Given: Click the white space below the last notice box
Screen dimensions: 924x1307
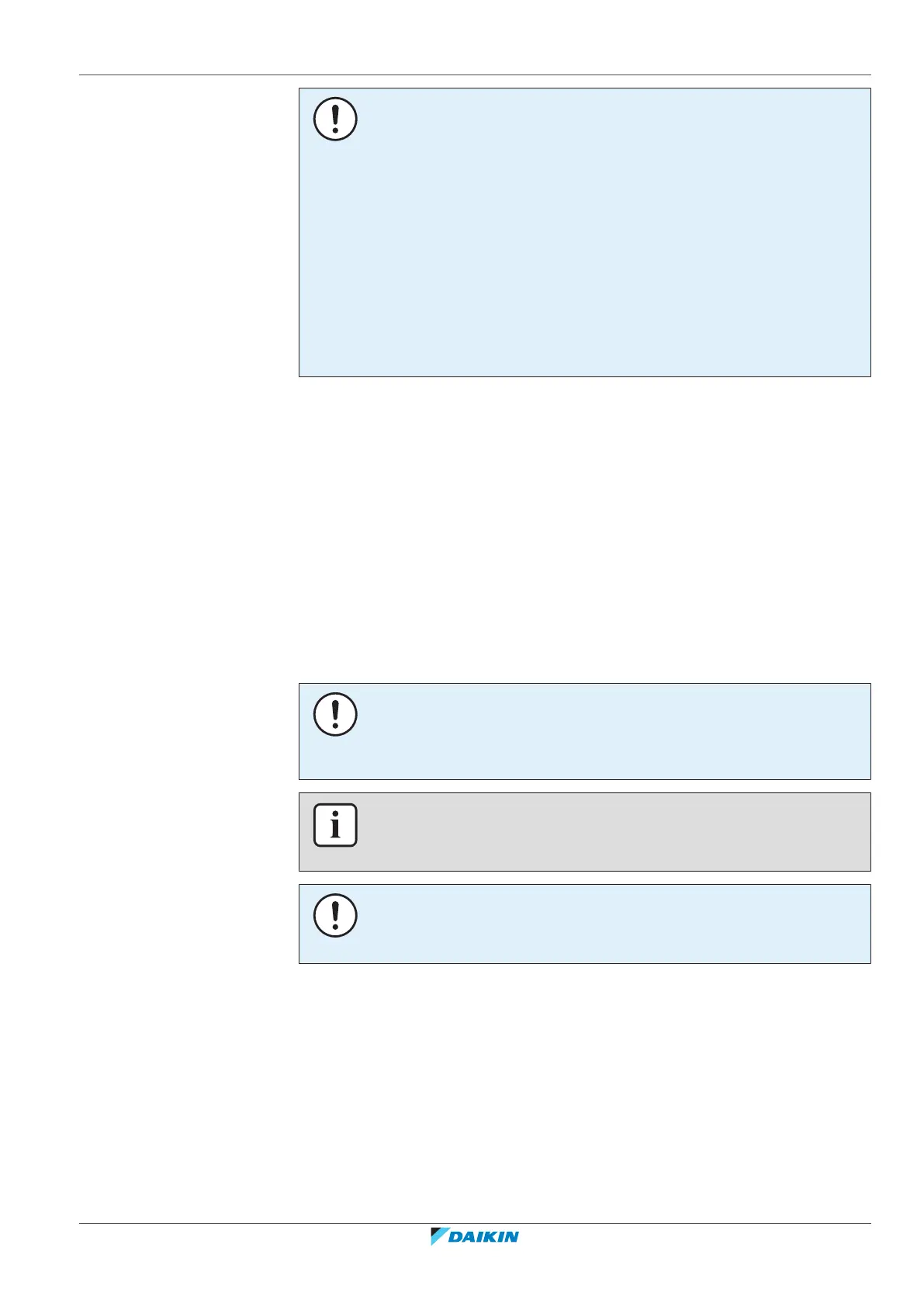Looking at the screenshot, I should tap(582, 1087).
